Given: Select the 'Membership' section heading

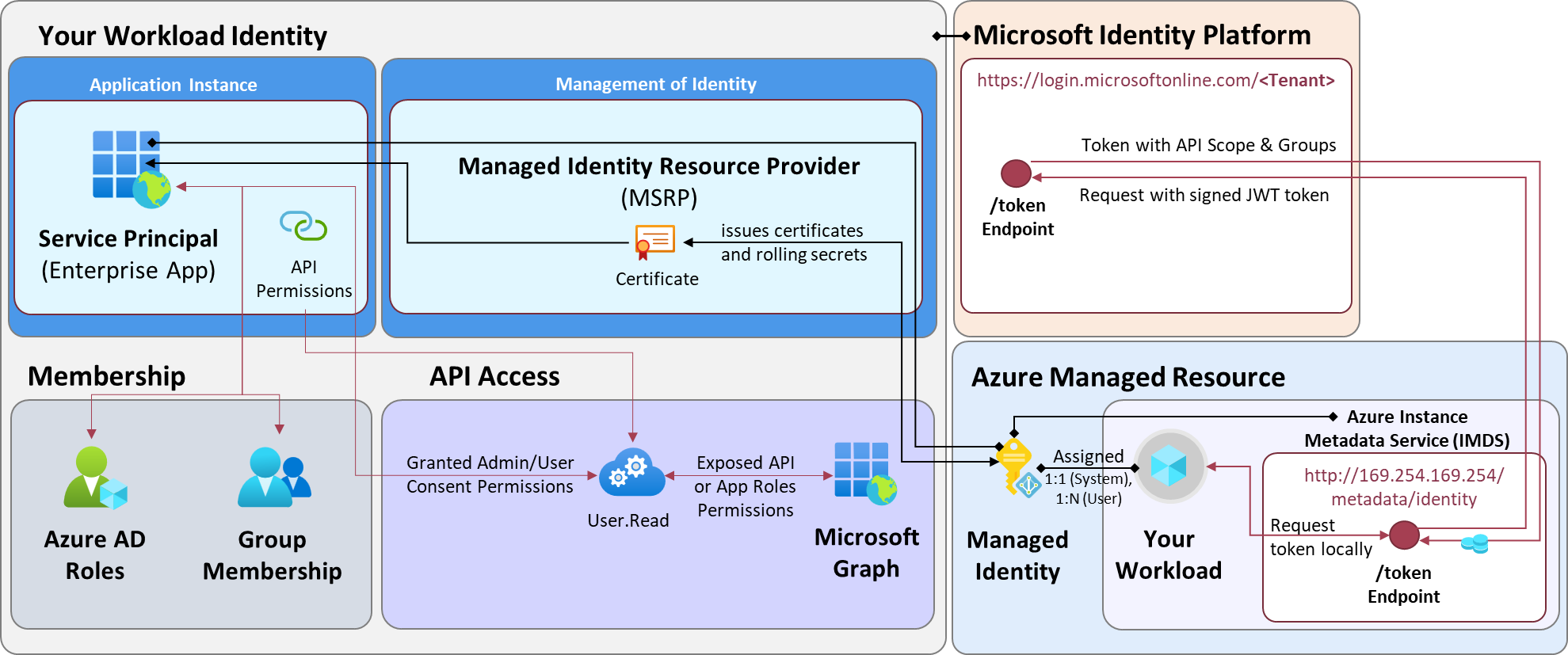Looking at the screenshot, I should pos(106,376).
